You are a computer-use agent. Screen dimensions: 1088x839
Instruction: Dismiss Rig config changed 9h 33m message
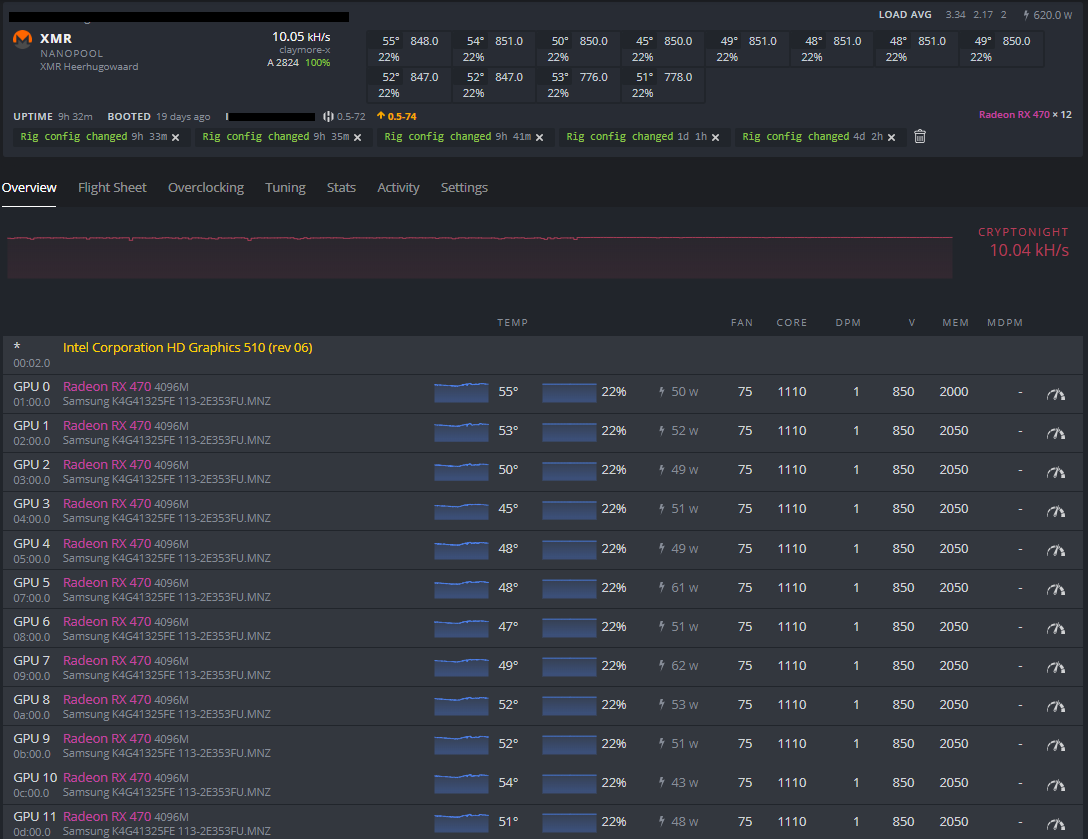[176, 137]
